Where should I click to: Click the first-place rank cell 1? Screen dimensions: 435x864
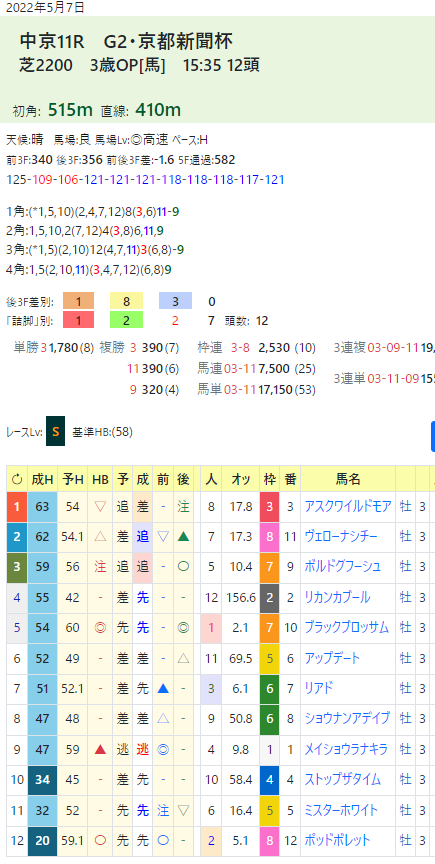click(x=17, y=506)
